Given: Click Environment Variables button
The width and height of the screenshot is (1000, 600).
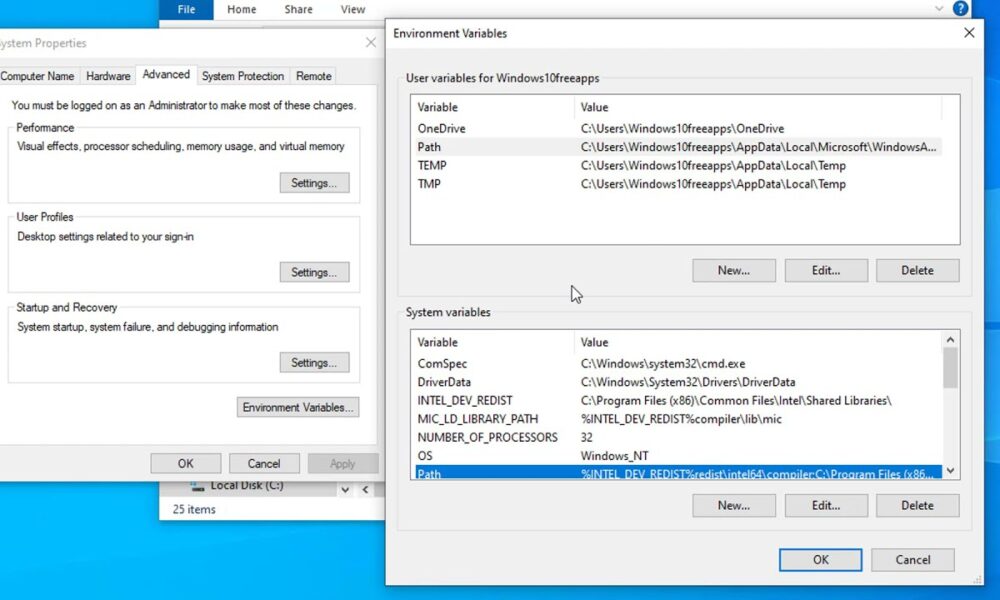Looking at the screenshot, I should click(x=297, y=407).
